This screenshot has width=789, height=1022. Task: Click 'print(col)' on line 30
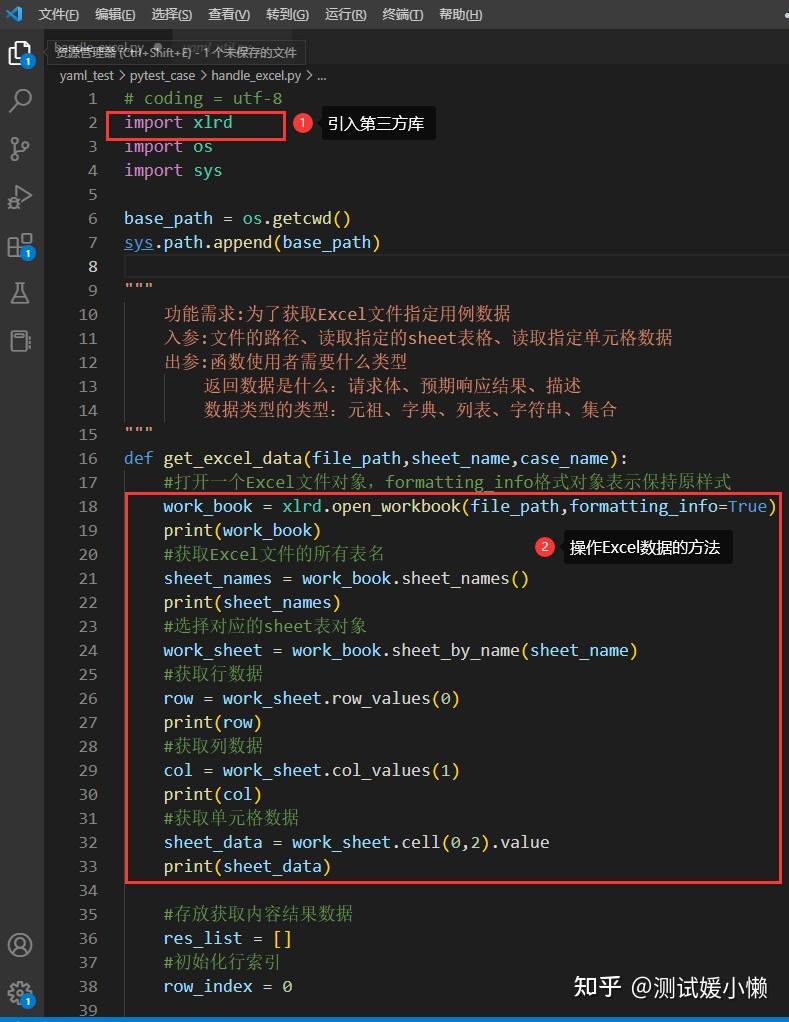212,795
